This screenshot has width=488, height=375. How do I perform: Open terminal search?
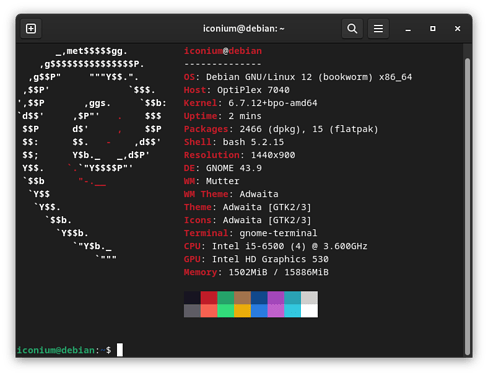pos(352,29)
